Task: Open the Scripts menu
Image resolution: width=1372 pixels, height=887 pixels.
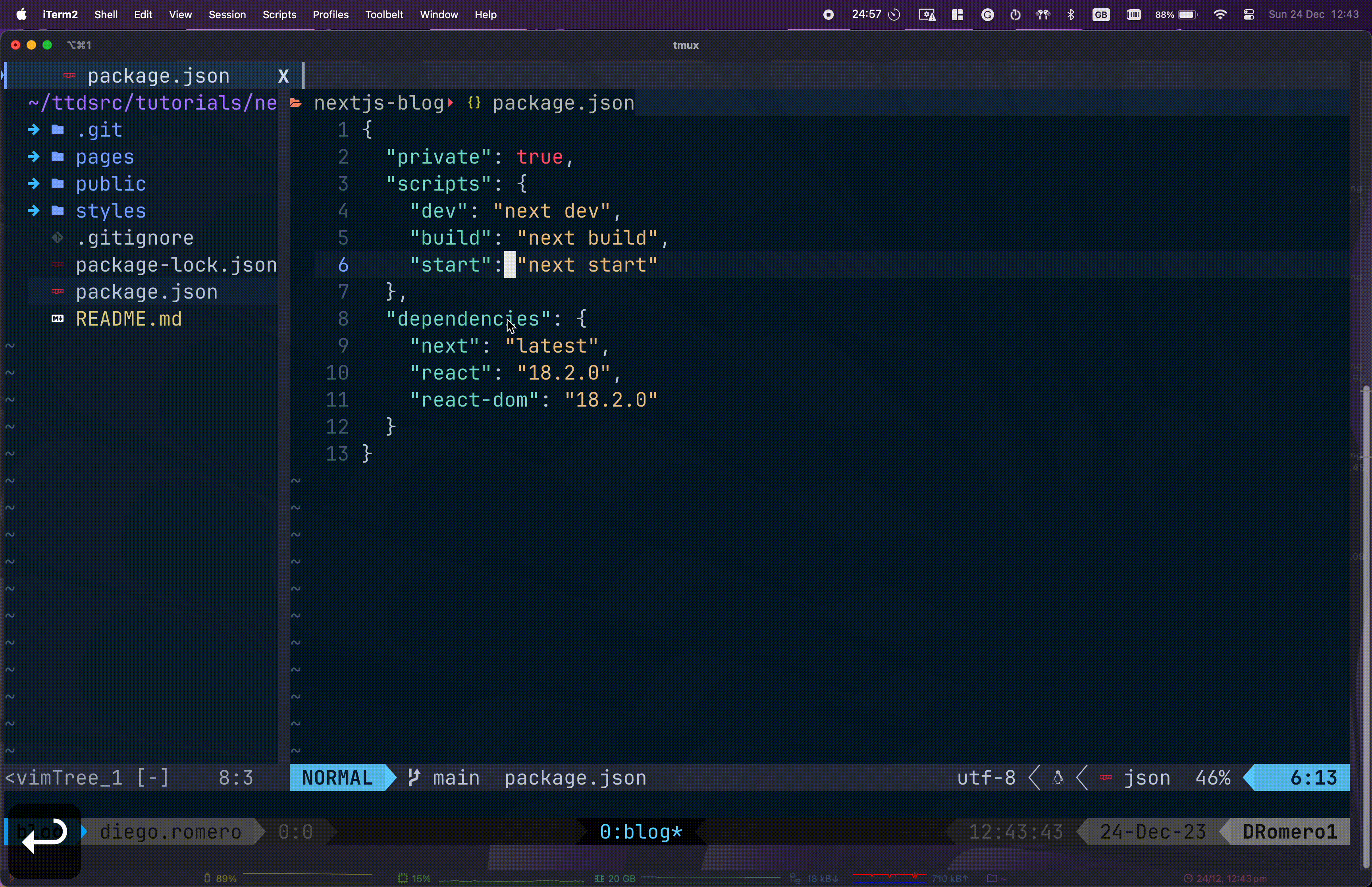Action: (x=279, y=15)
